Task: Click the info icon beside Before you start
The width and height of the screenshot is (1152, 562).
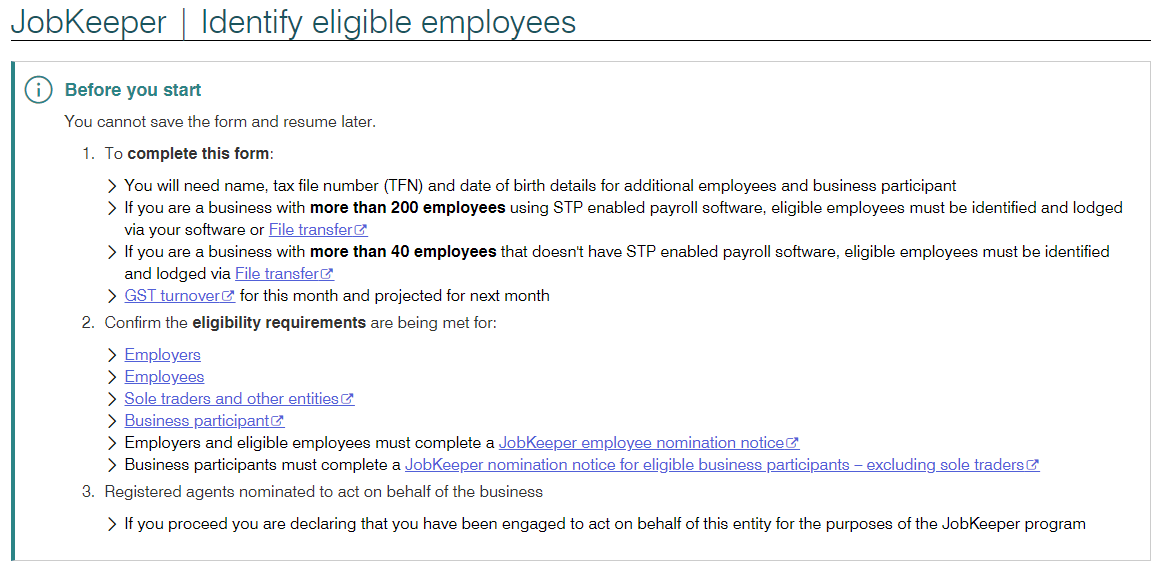Action: [38, 90]
